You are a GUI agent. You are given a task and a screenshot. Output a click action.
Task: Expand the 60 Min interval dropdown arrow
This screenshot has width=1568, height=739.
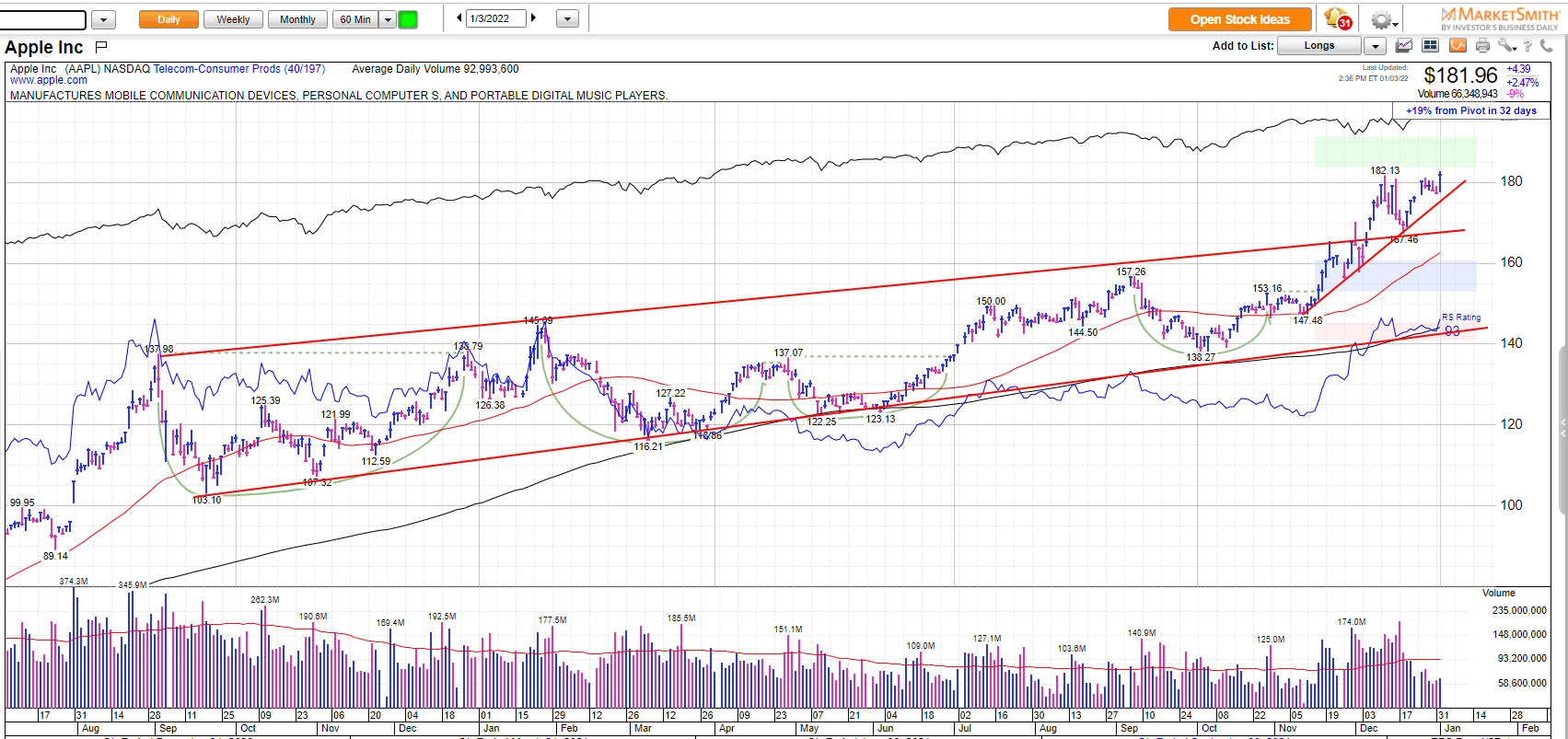[x=388, y=19]
